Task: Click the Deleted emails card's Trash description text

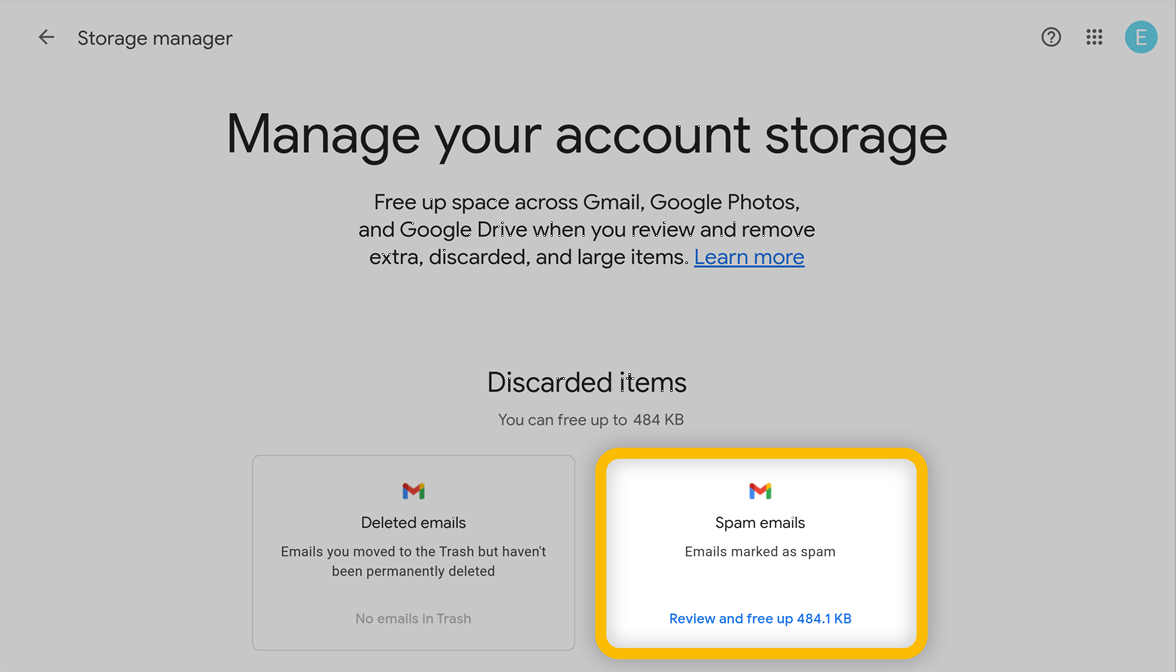Action: [x=413, y=561]
